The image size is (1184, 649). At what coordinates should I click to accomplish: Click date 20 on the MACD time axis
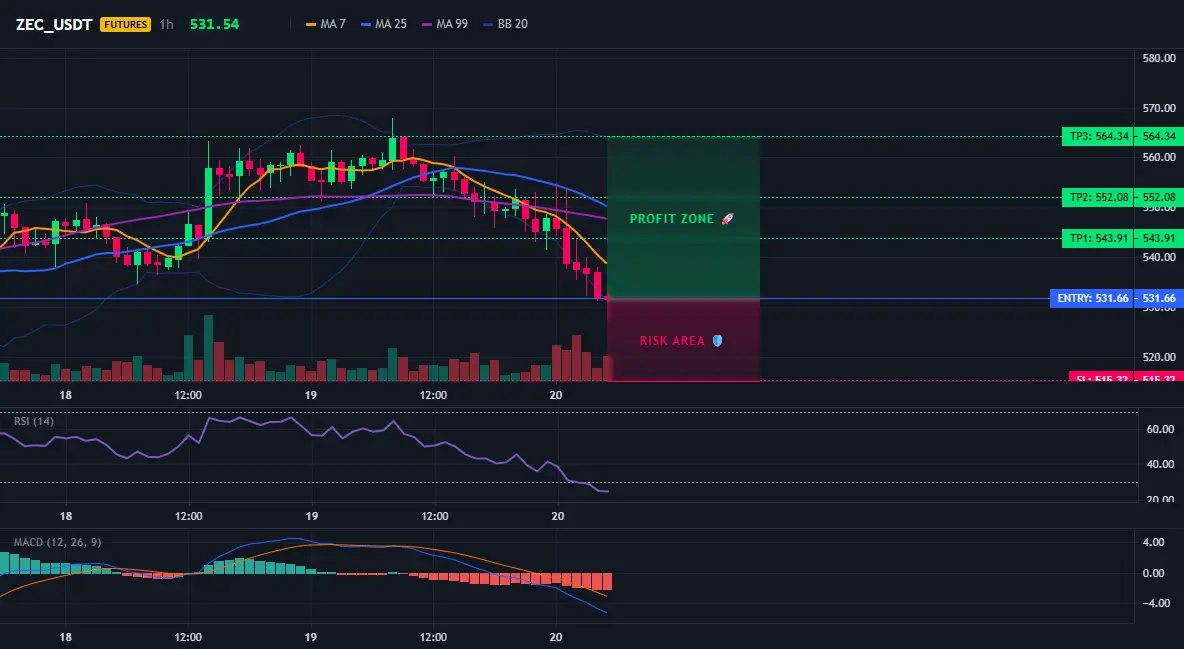[556, 637]
